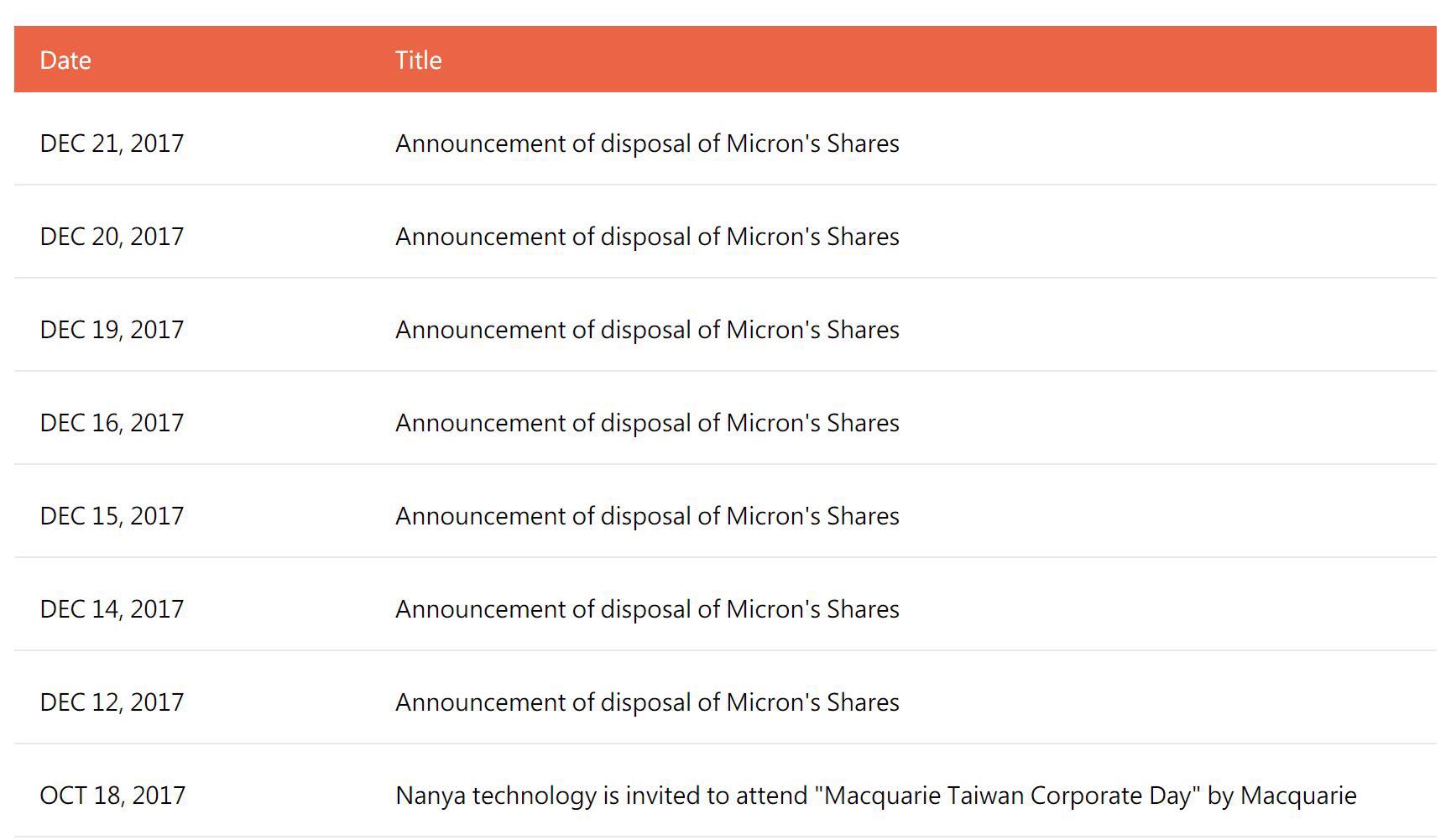Select the DEC 14, 2017 date cell
This screenshot has height=840, width=1451.
(112, 609)
